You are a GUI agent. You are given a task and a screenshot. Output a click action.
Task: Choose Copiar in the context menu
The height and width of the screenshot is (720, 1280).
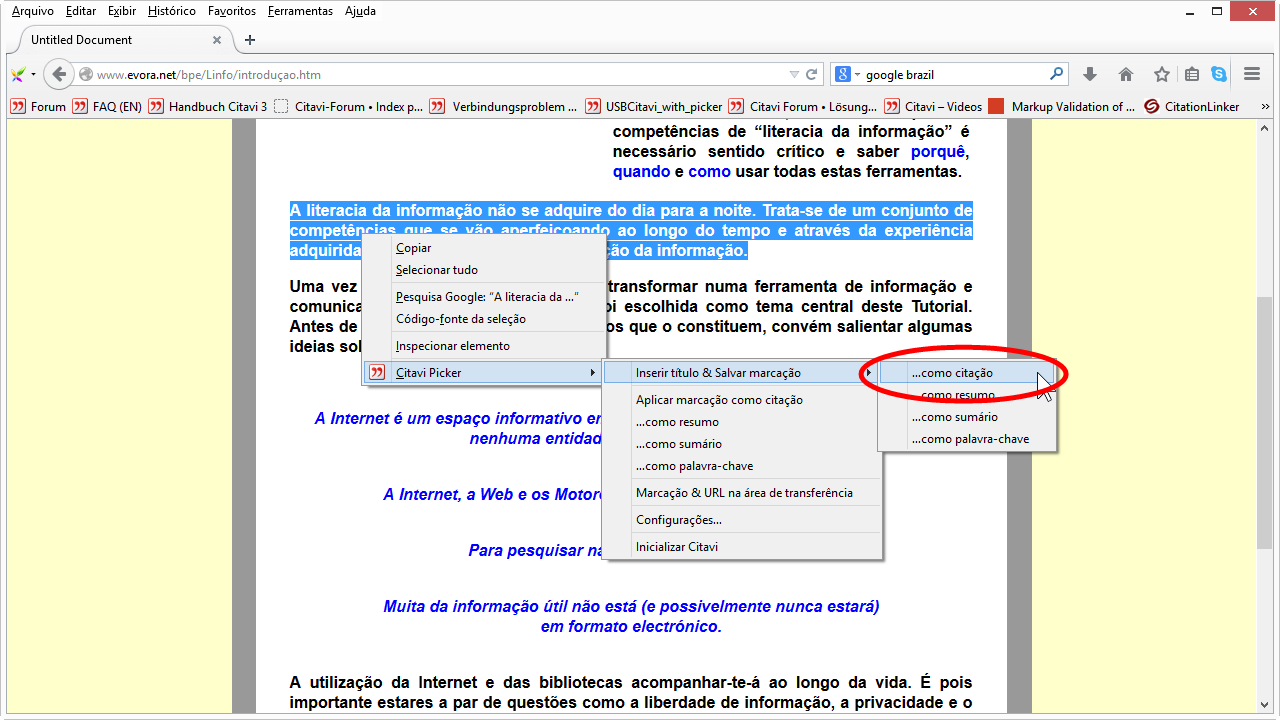pos(484,248)
